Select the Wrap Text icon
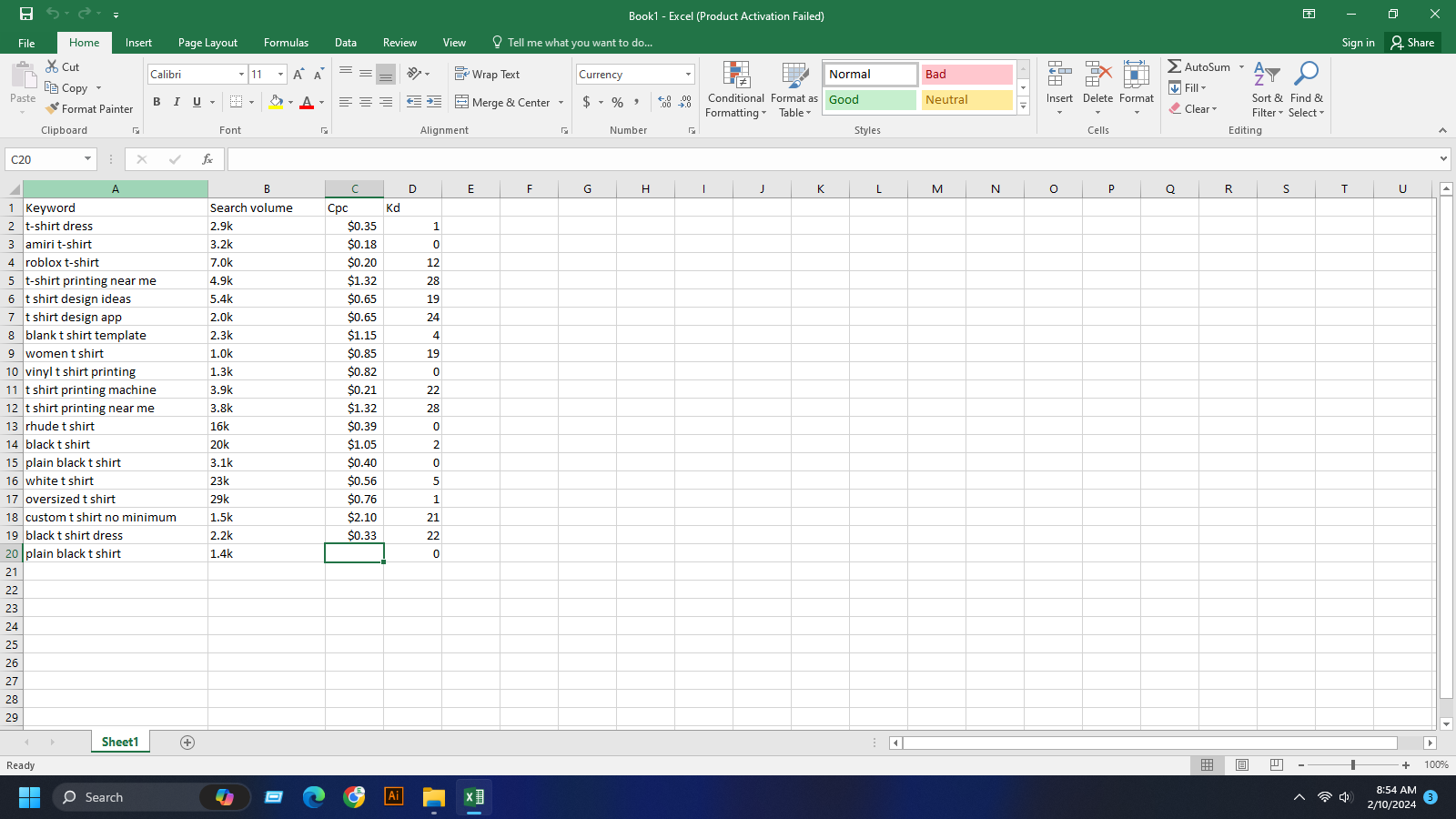Screen dimensions: 1456x819 point(464,74)
